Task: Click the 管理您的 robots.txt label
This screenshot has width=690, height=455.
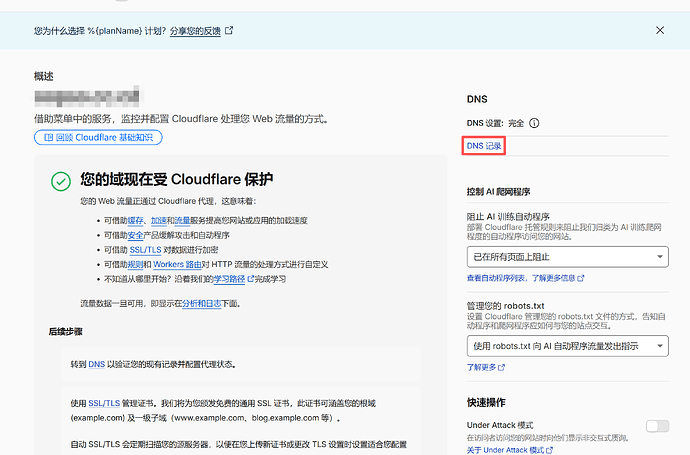Action: (x=506, y=306)
